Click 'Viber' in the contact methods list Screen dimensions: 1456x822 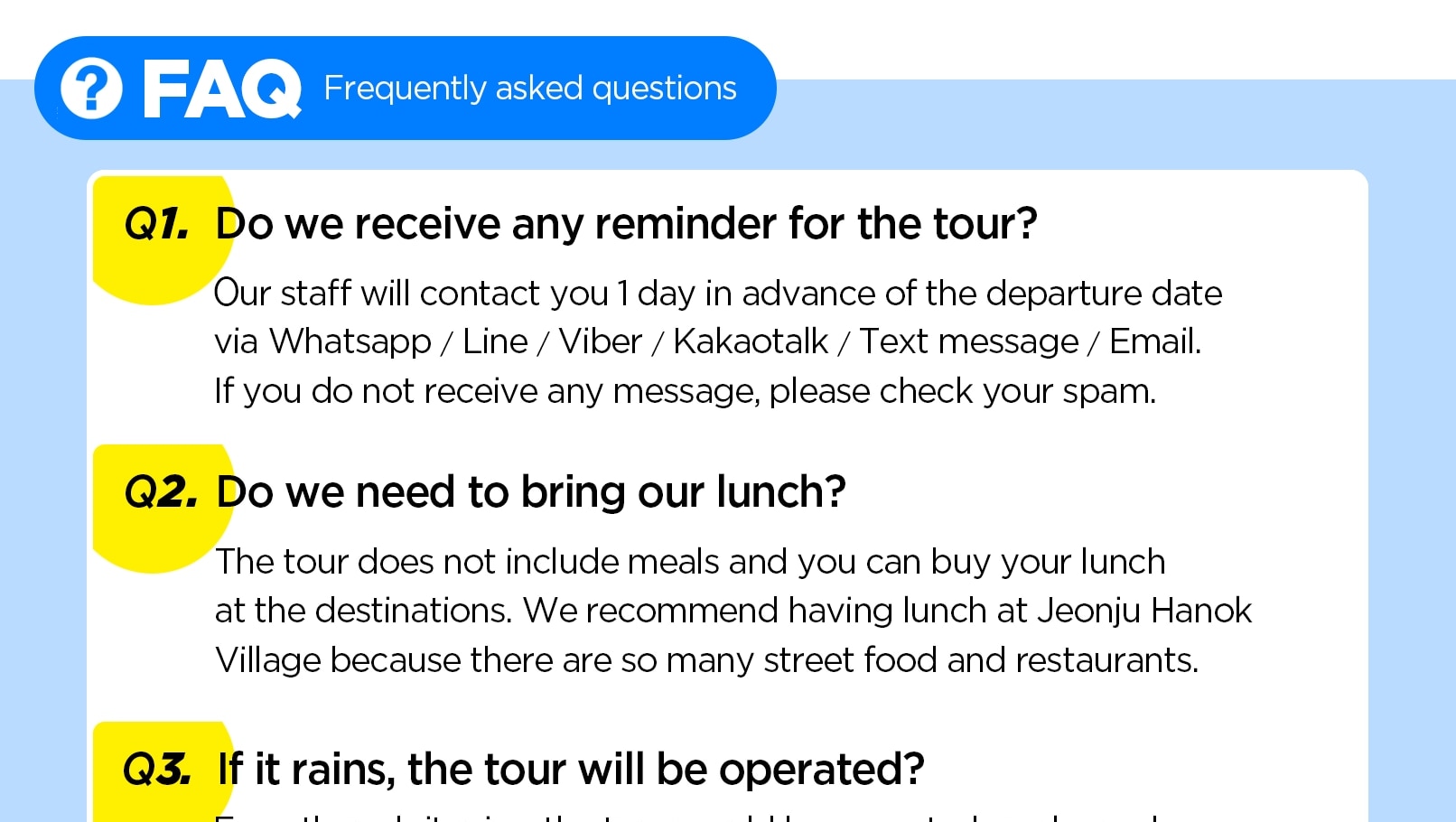600,341
